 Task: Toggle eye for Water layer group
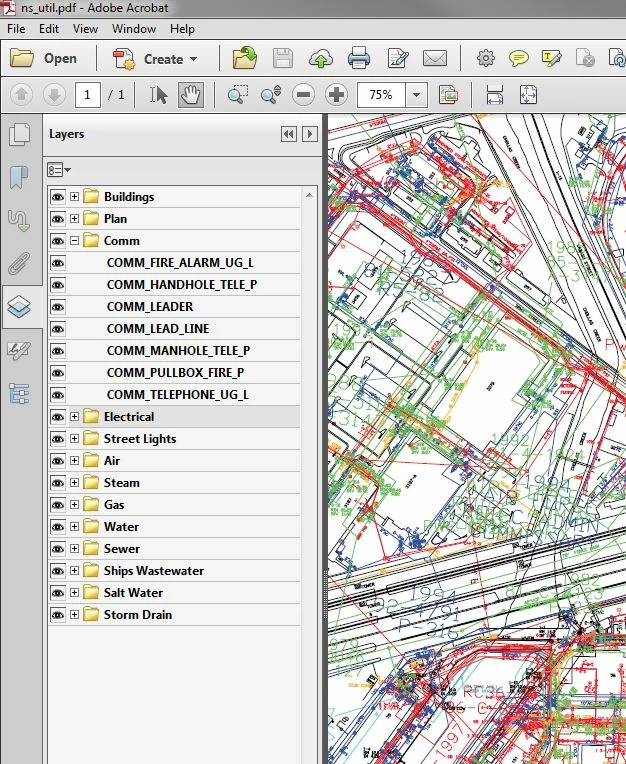[58, 527]
